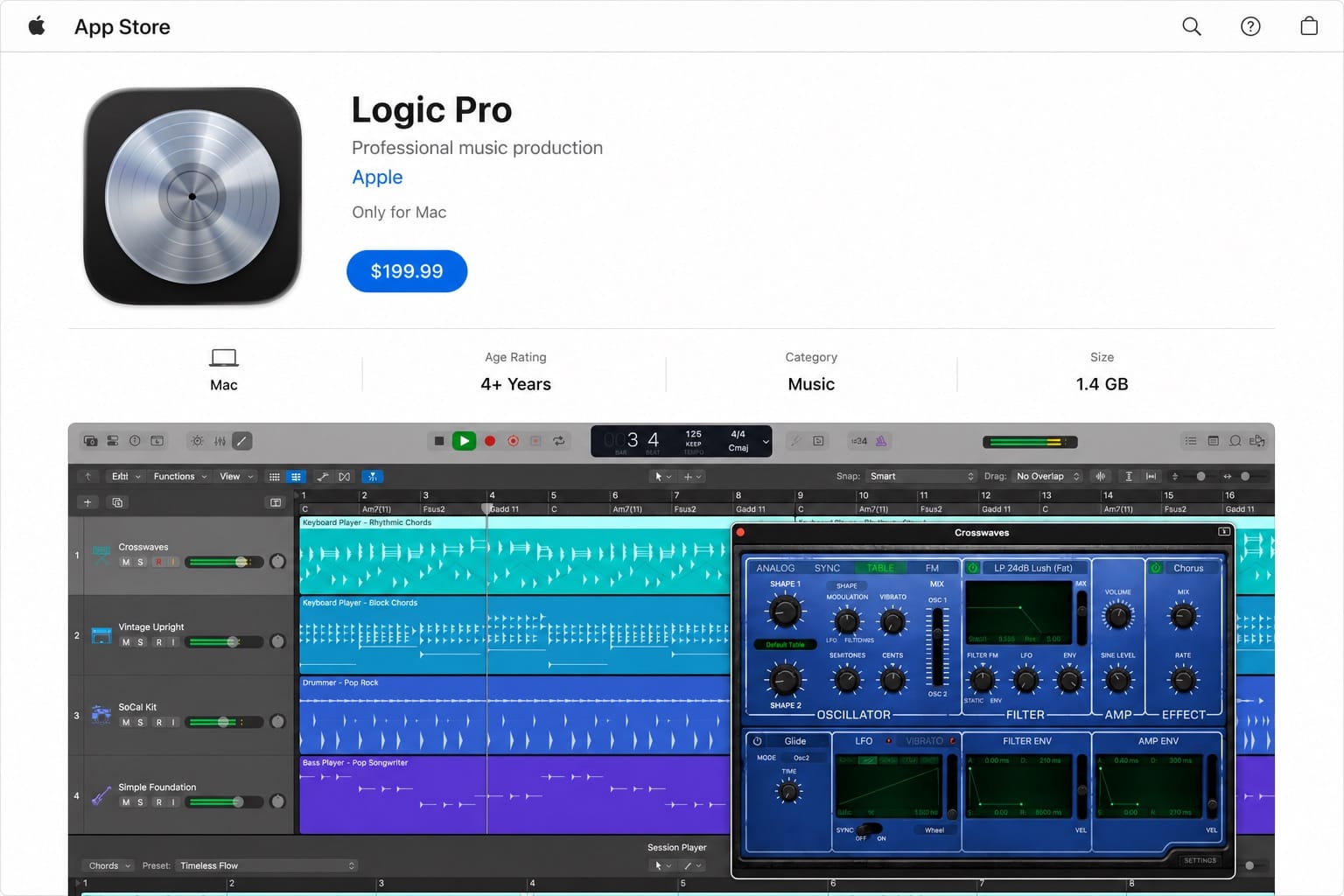Toggle the Editors pencil icon
The height and width of the screenshot is (896, 1344).
(242, 441)
